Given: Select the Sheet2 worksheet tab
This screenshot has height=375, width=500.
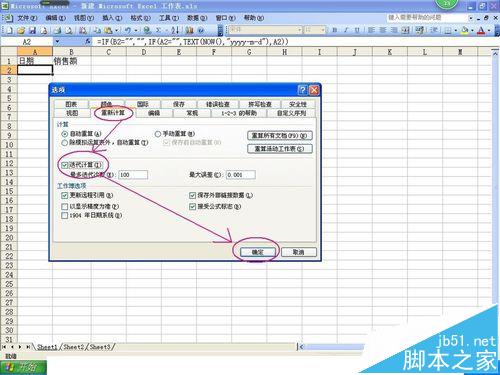Looking at the screenshot, I should click(73, 347).
